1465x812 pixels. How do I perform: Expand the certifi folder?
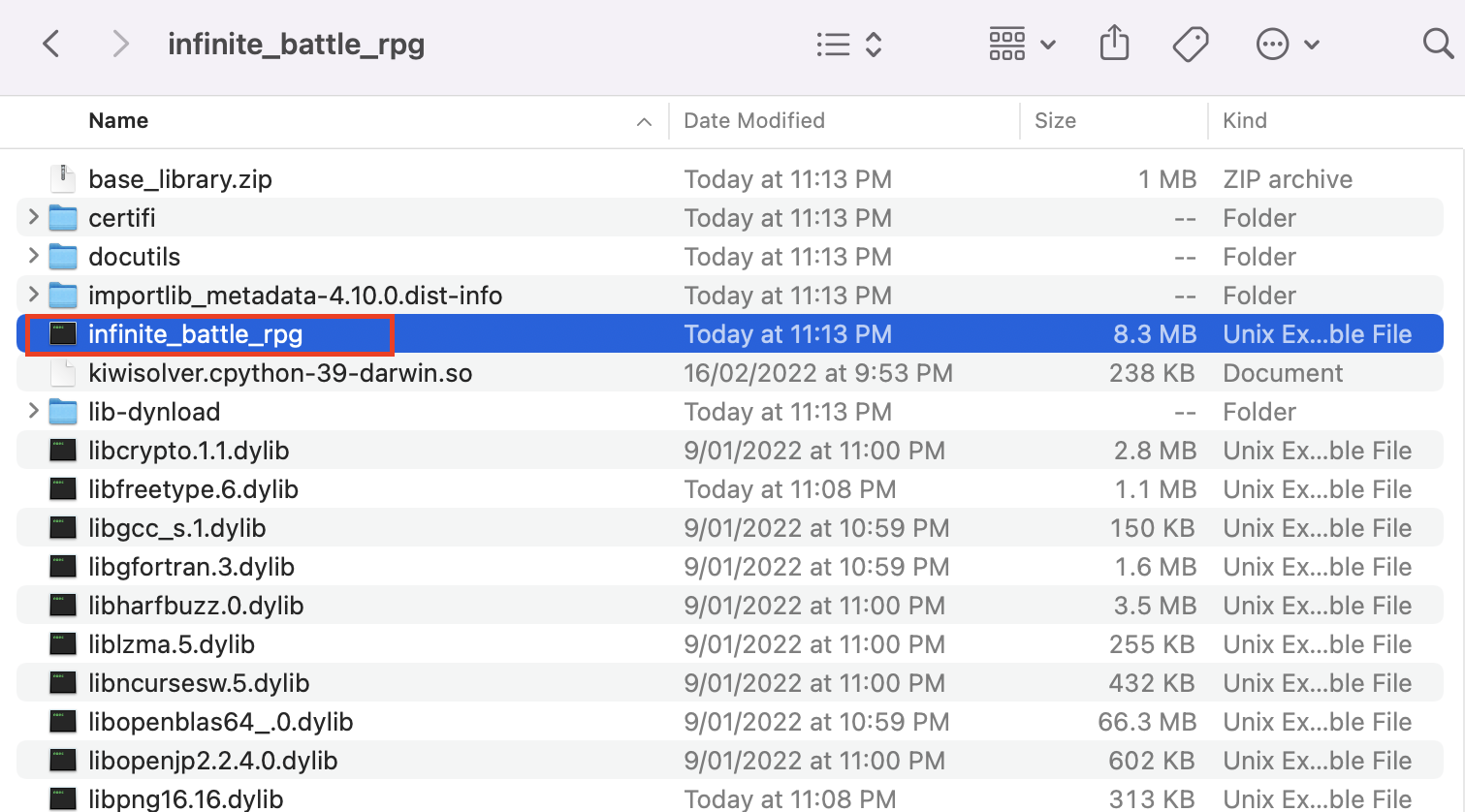pos(34,217)
